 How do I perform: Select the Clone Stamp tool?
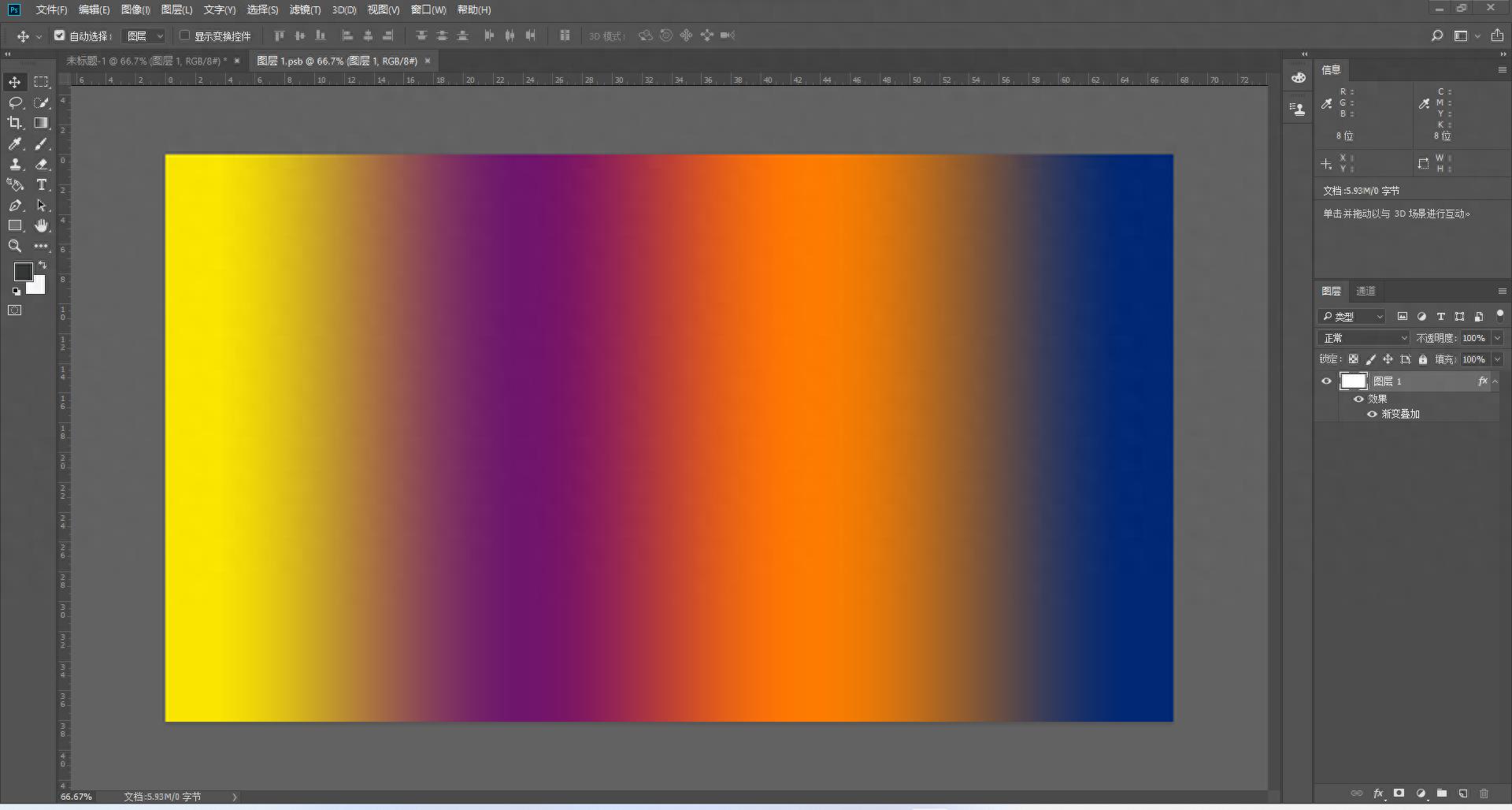pyautogui.click(x=15, y=164)
